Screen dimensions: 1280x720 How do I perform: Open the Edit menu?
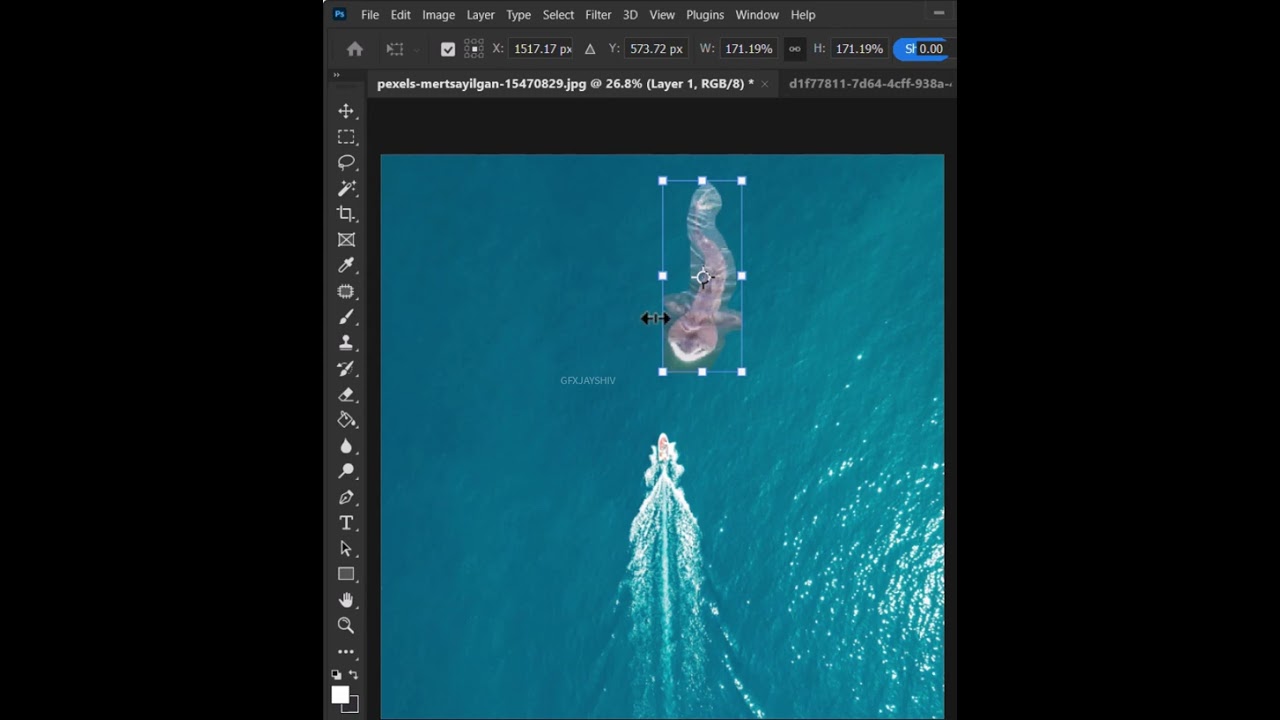(x=401, y=15)
